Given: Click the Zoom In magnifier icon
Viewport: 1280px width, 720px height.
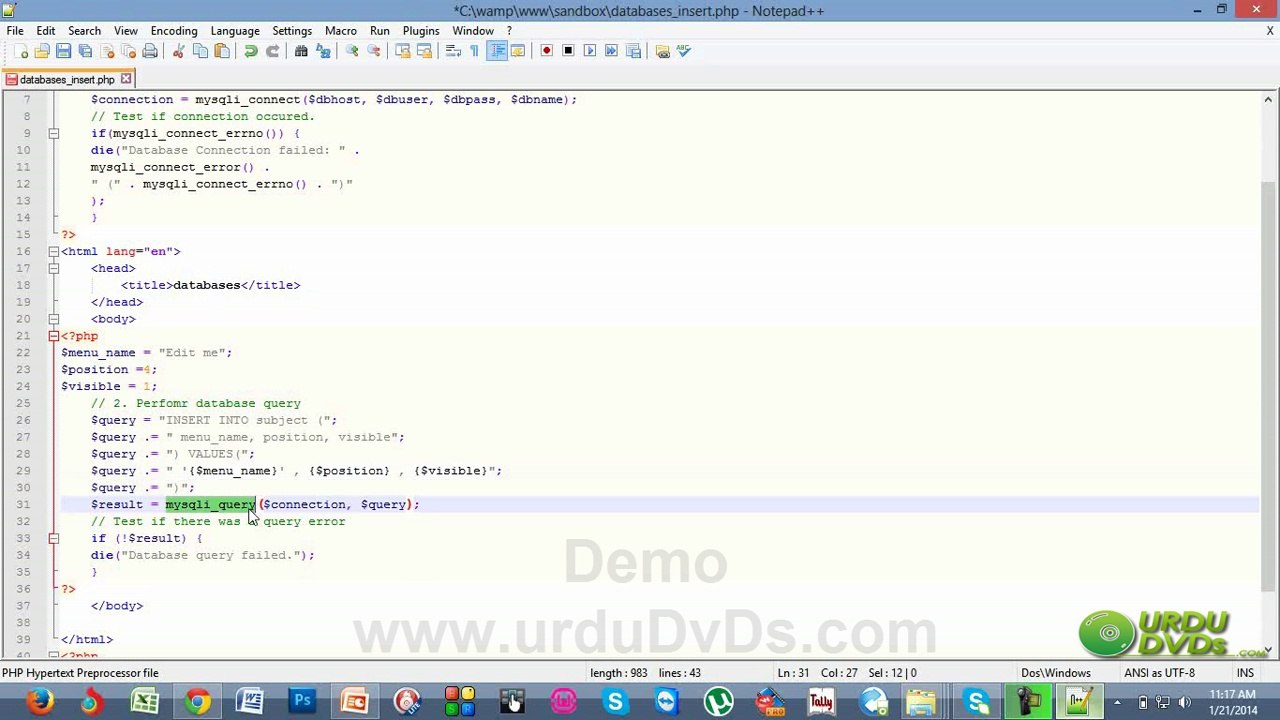Looking at the screenshot, I should 352,51.
